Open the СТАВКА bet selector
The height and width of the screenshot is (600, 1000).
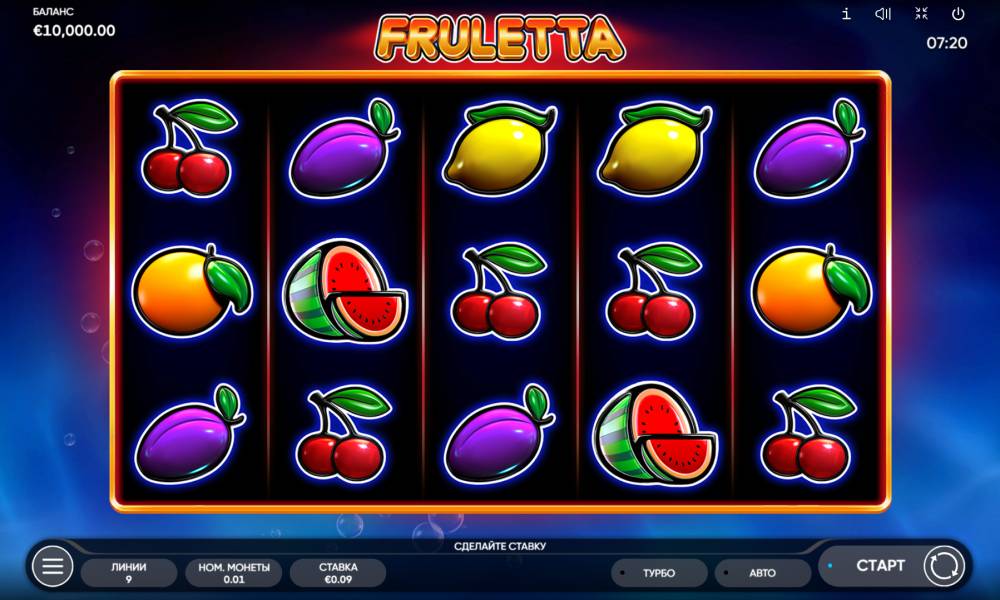click(x=338, y=573)
